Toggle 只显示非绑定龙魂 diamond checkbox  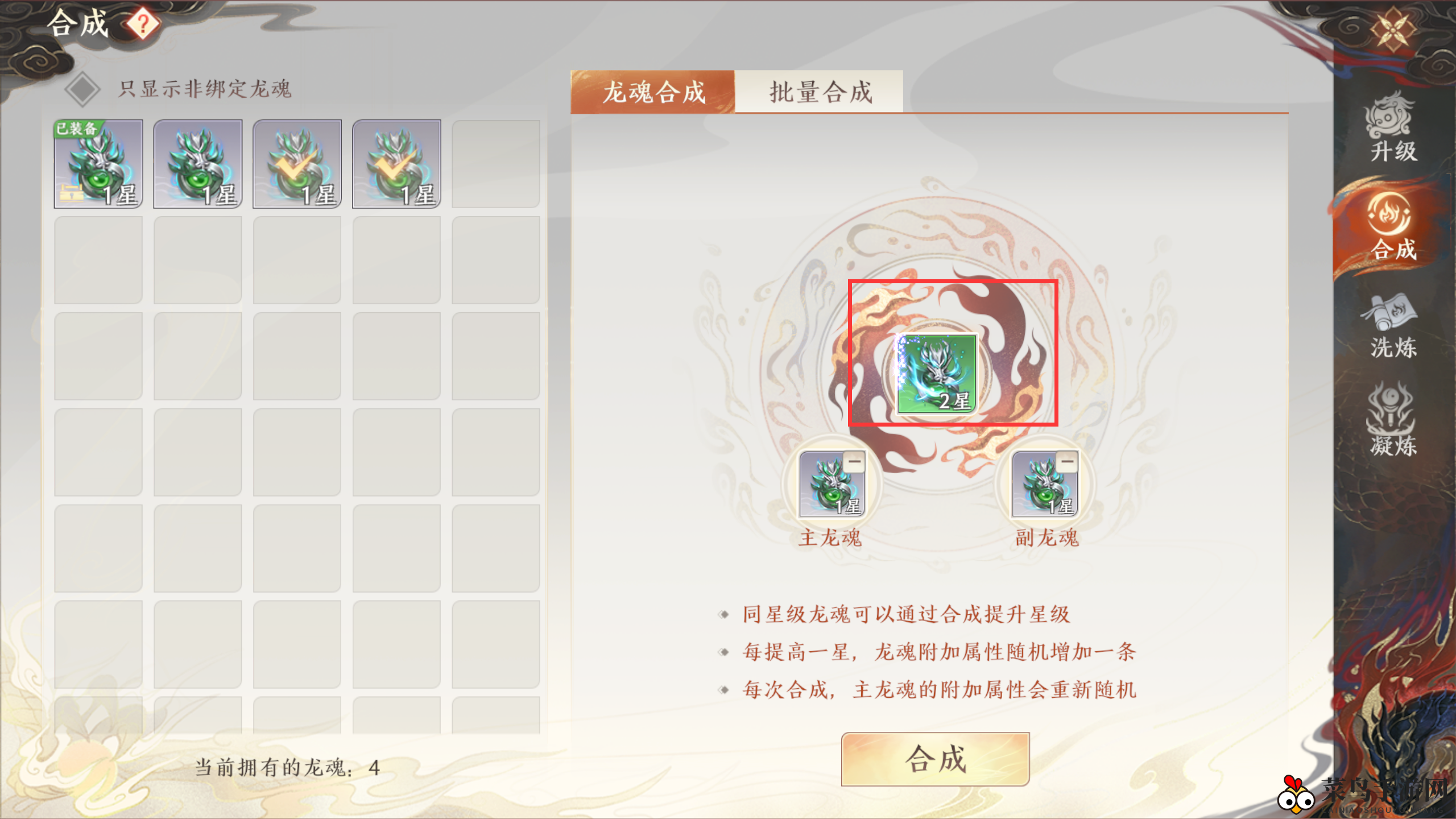(82, 89)
